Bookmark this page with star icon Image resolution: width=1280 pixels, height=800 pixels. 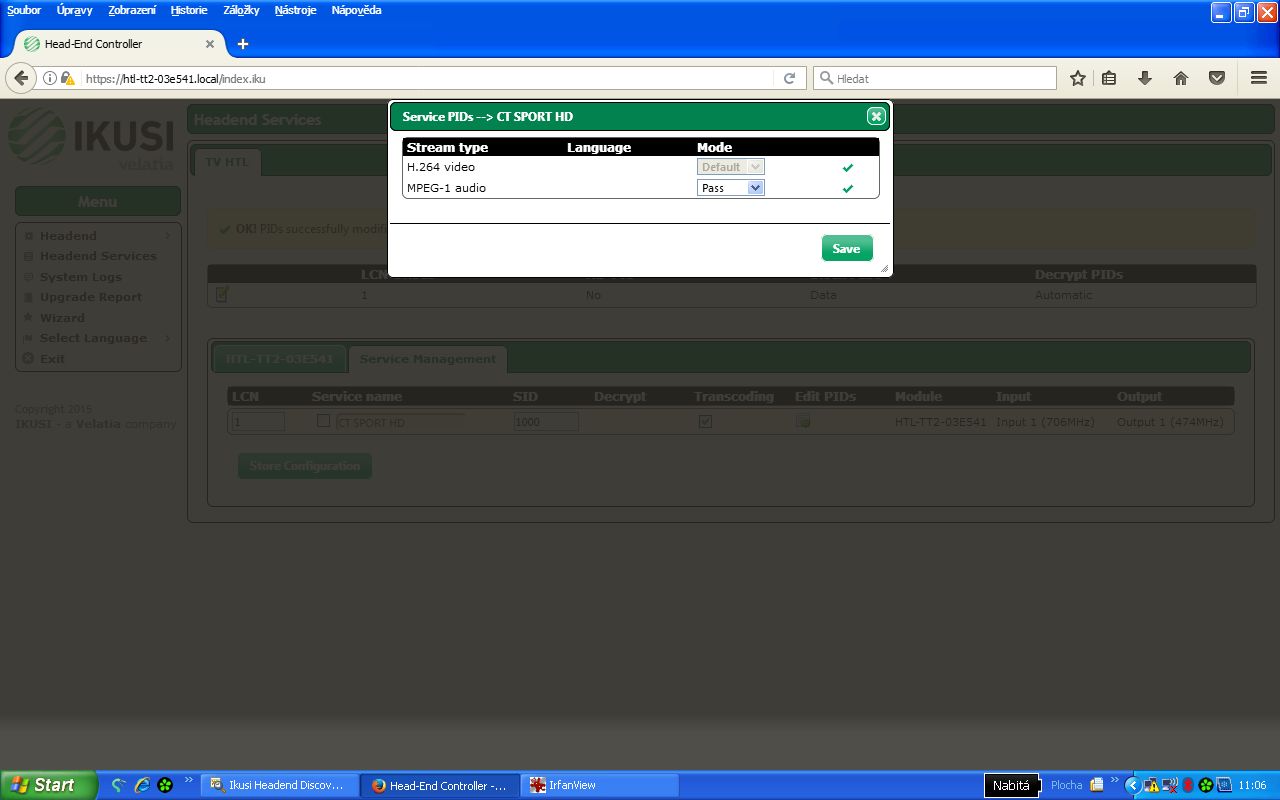tap(1077, 78)
